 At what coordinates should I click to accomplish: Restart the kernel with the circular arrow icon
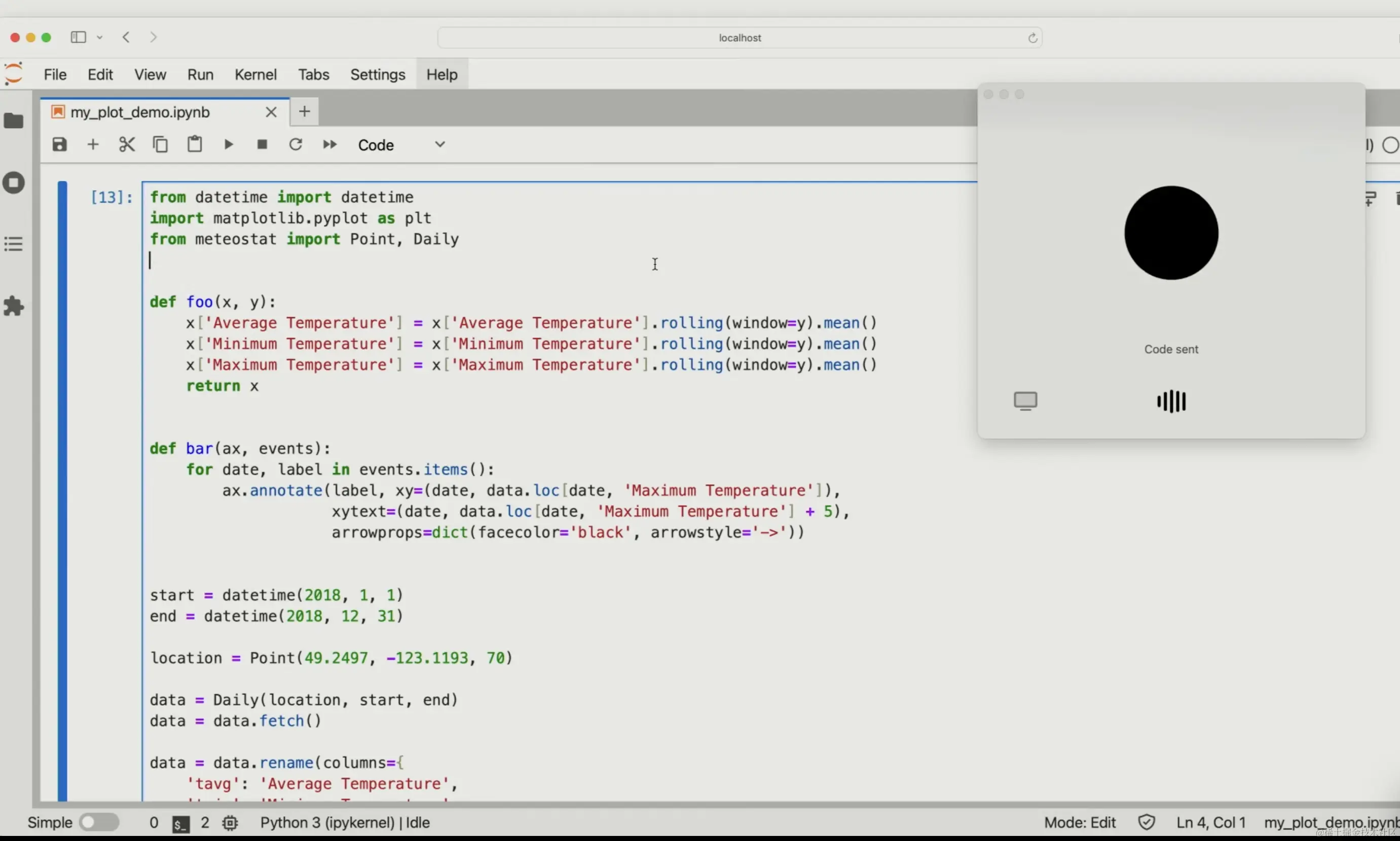tap(296, 144)
